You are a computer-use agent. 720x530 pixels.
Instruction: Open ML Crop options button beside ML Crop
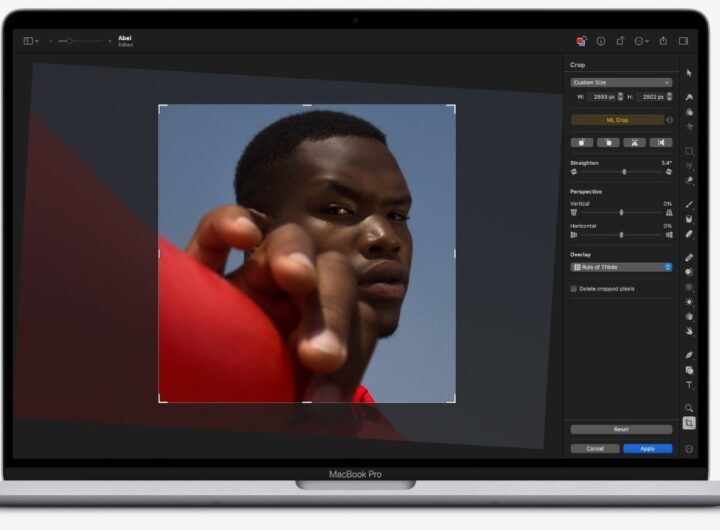pos(669,120)
